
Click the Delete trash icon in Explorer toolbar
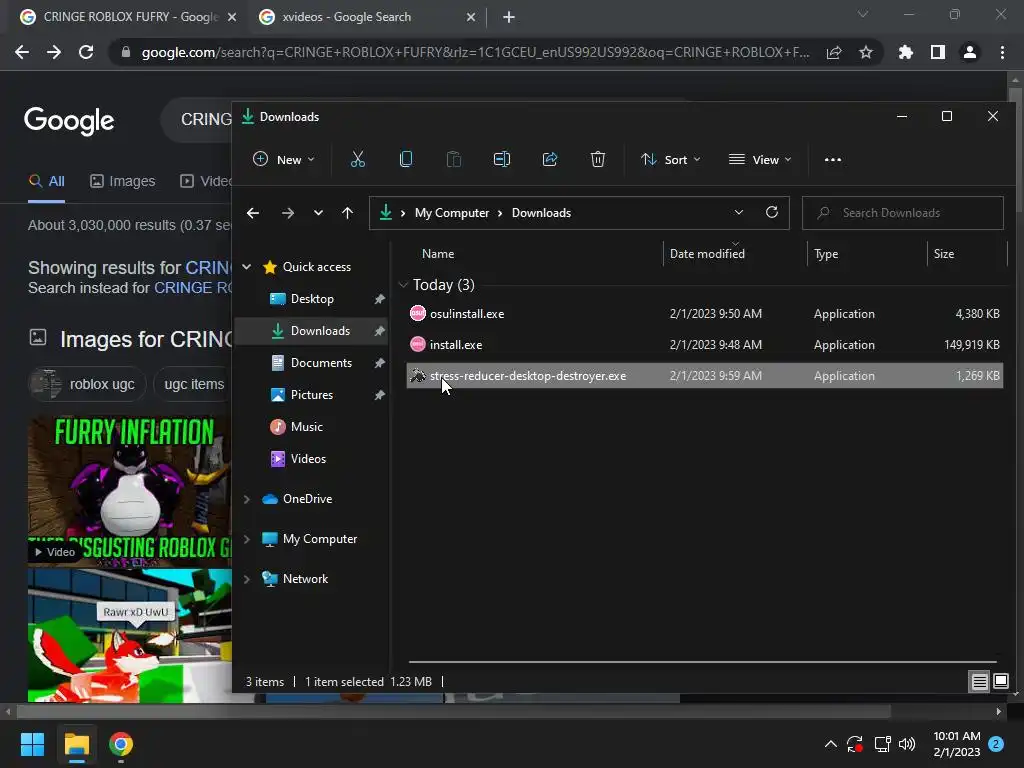(598, 159)
